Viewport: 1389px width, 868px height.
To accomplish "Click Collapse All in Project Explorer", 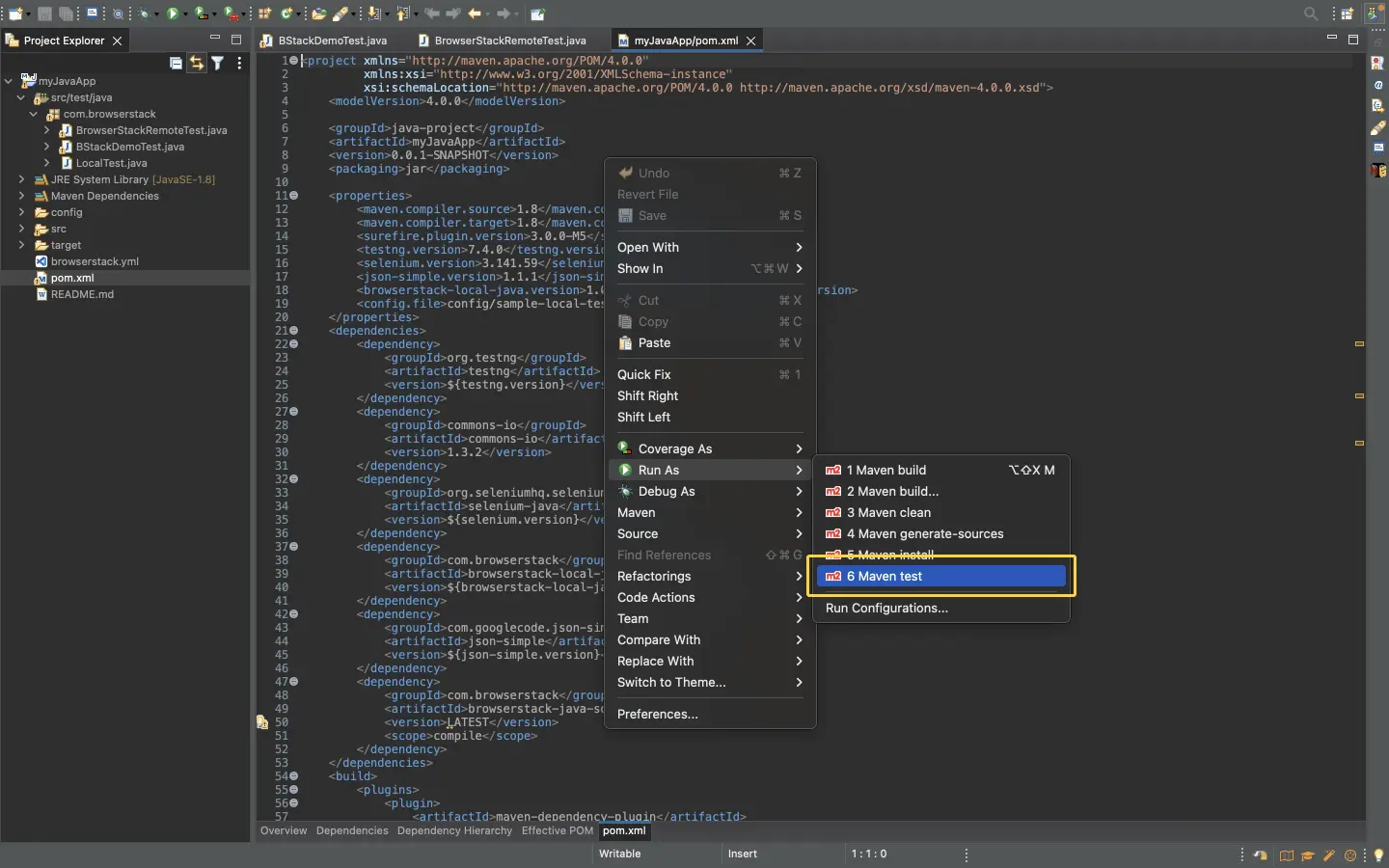I will pos(176,64).
